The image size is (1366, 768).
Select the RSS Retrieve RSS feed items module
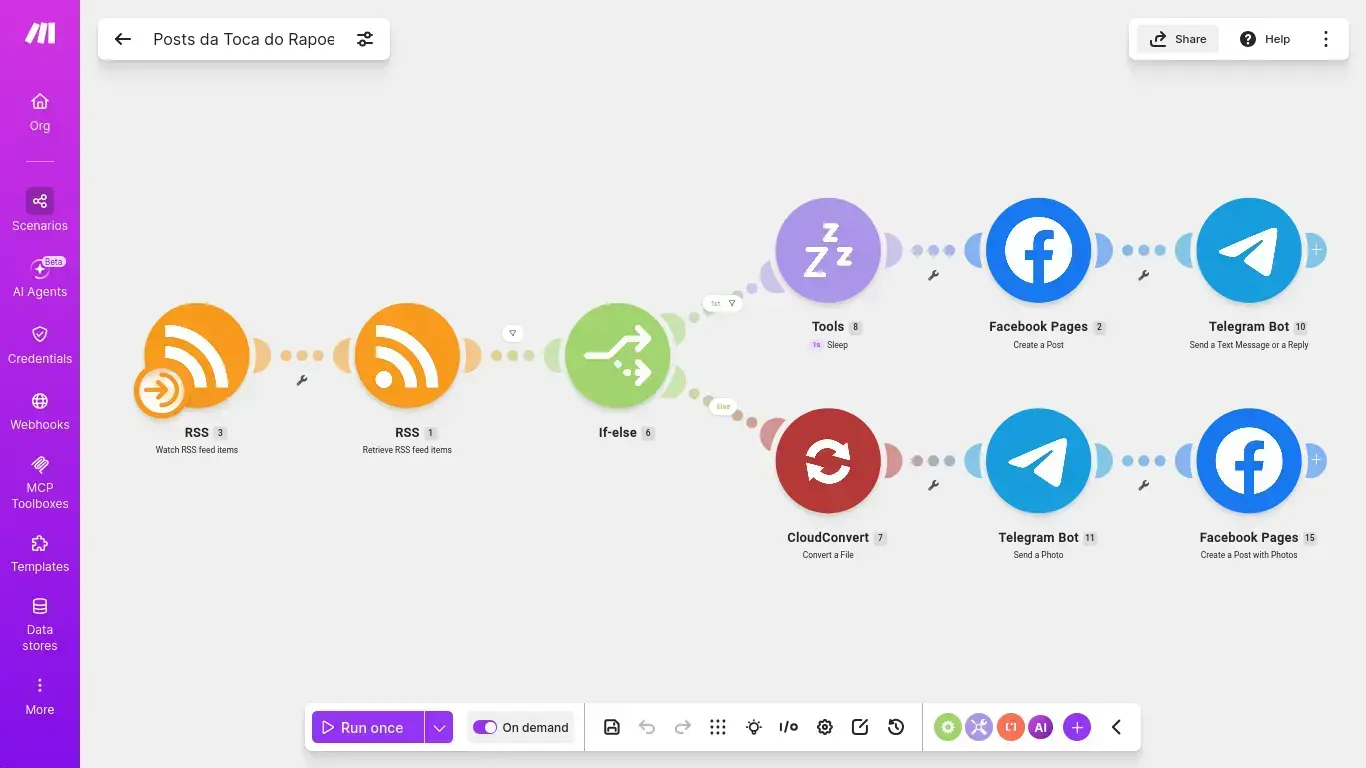[x=407, y=356]
